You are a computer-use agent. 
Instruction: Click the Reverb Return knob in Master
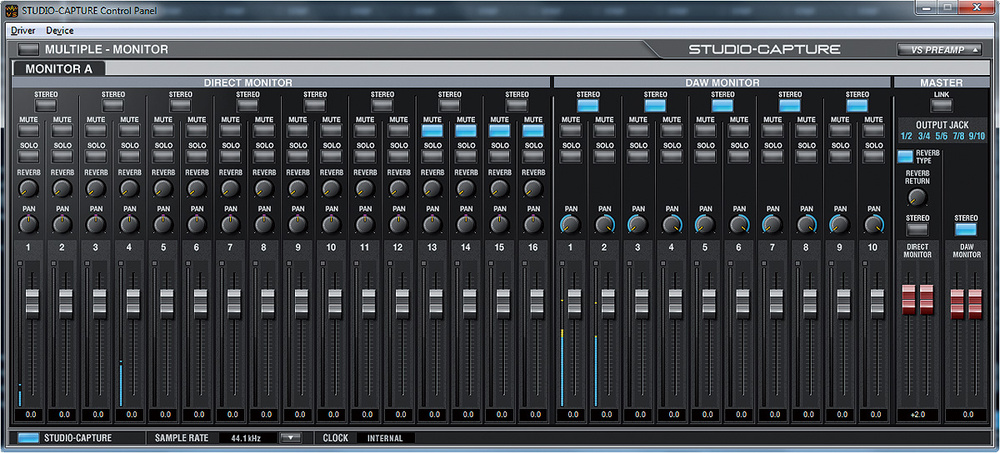coord(917,197)
